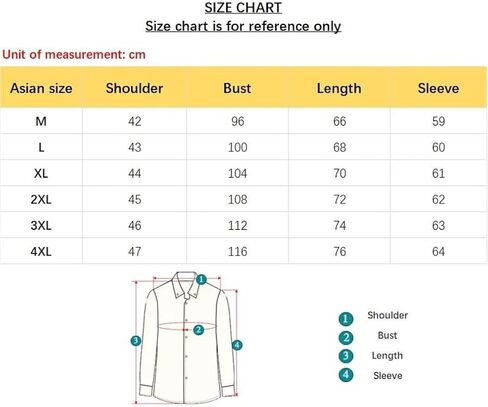Click the shirt diagram illustration
Viewport: 488px width, 407px height.
[x=187, y=337]
